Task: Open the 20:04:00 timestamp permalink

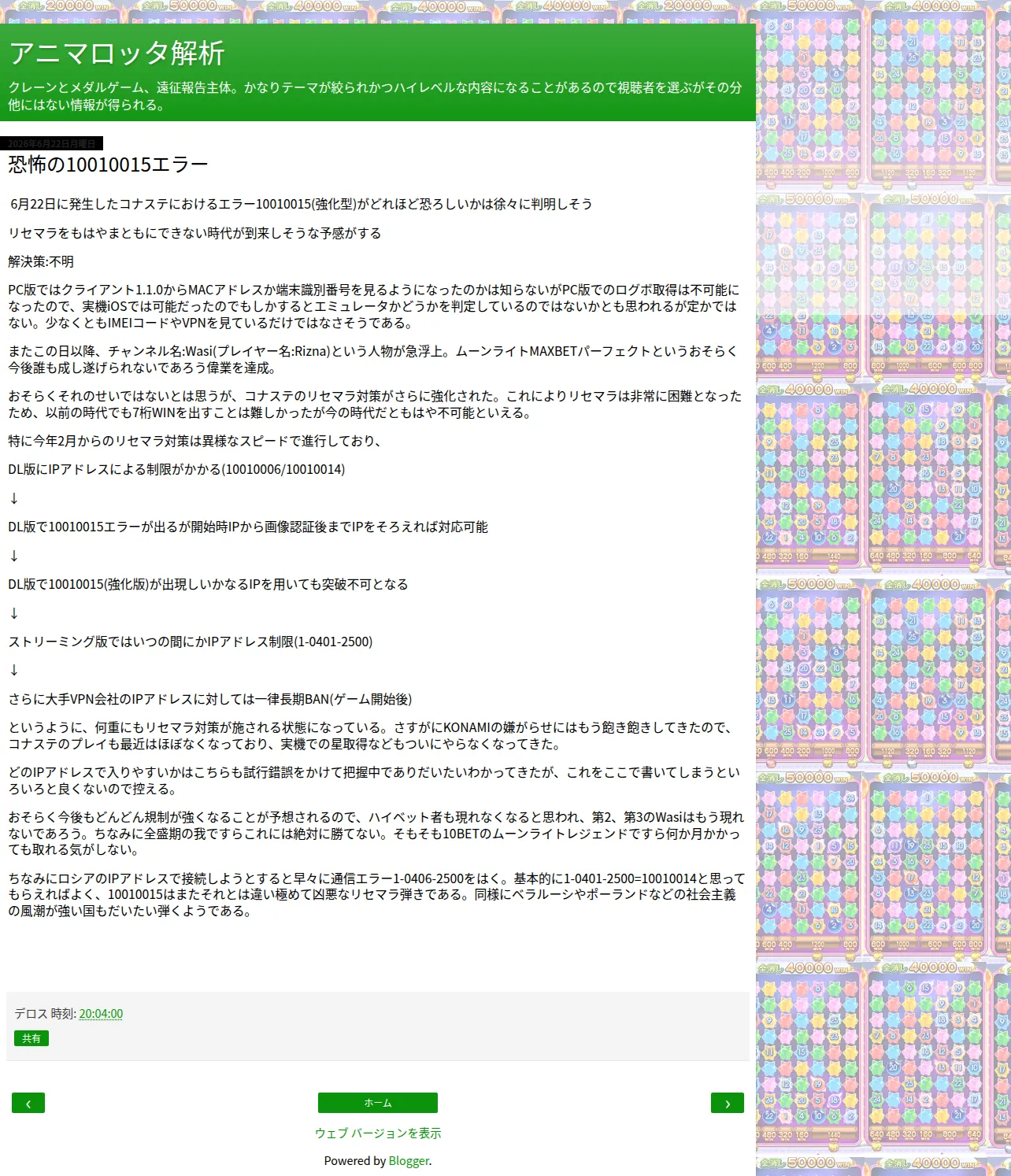Action: (x=101, y=1013)
